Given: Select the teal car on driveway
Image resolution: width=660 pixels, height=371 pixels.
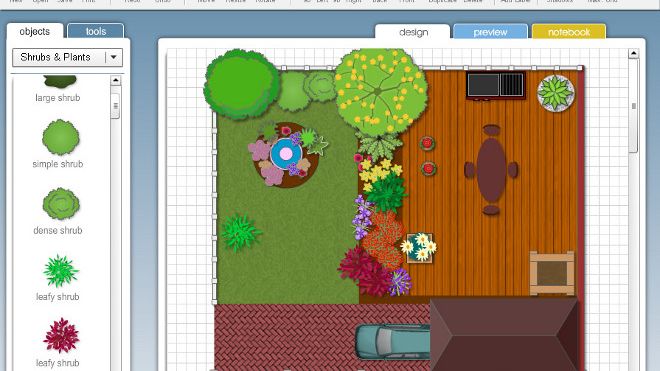Looking at the screenshot, I should pos(394,341).
